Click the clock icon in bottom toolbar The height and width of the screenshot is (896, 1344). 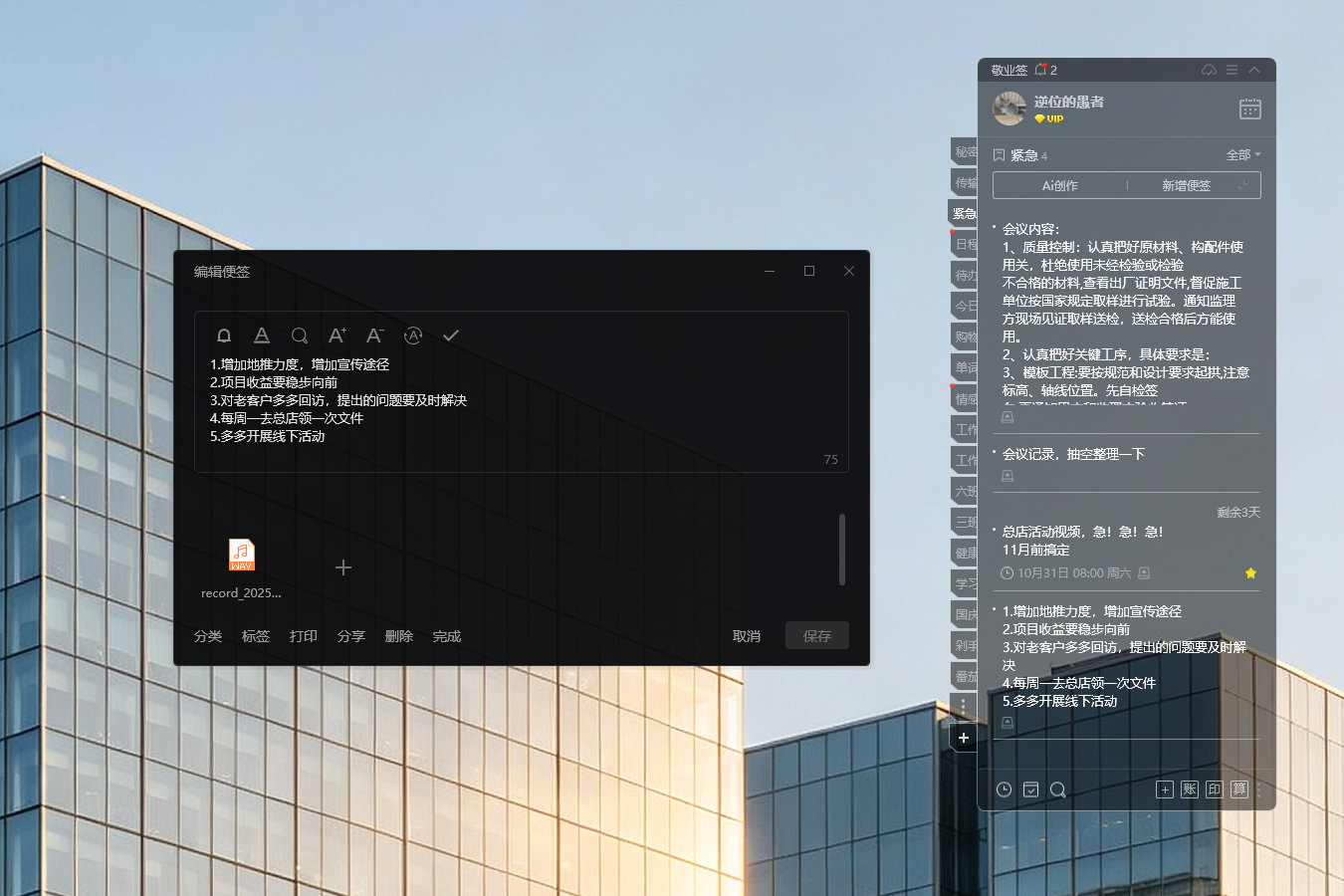point(1005,789)
